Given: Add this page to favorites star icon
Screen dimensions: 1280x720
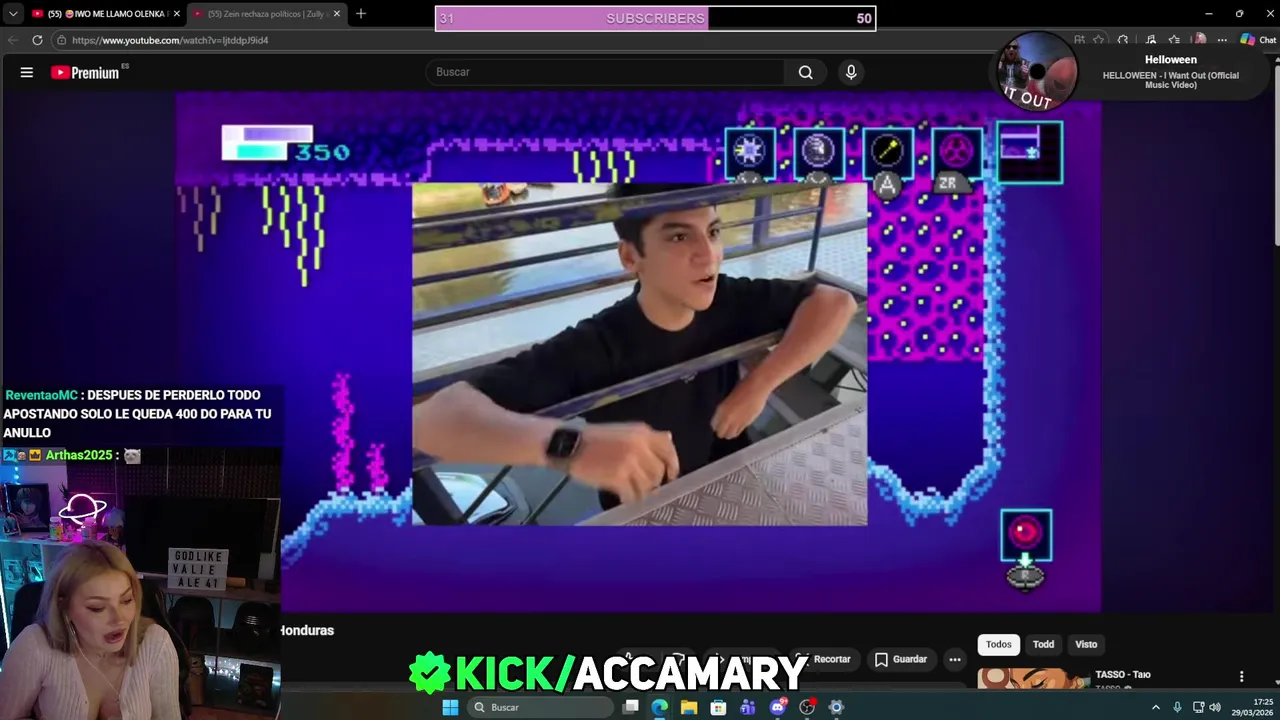Looking at the screenshot, I should [1099, 40].
